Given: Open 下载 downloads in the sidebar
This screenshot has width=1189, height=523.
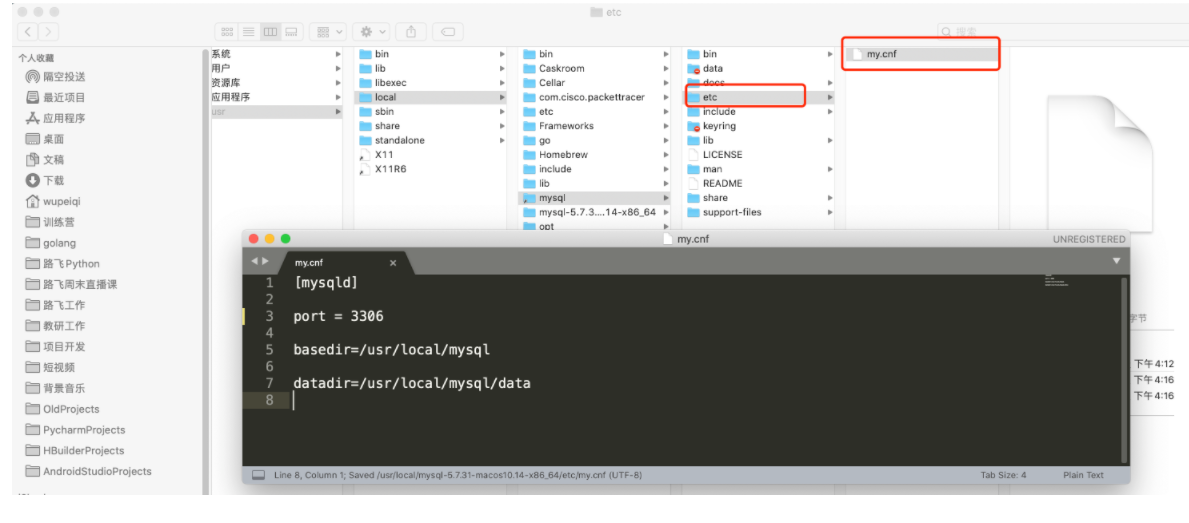Looking at the screenshot, I should tap(45, 180).
